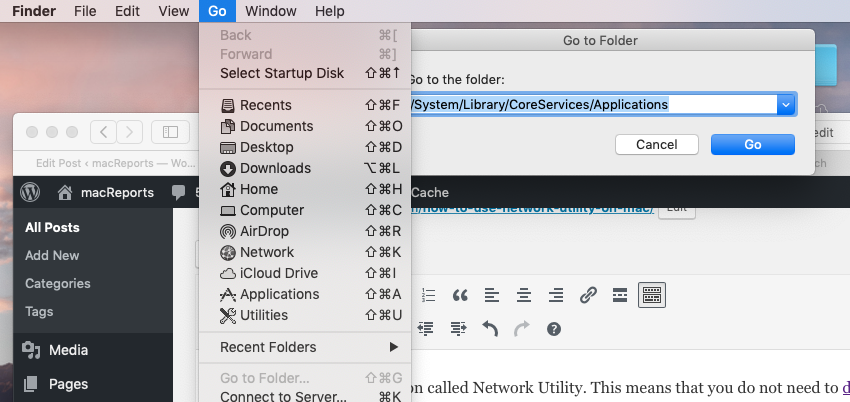This screenshot has height=402, width=850.
Task: Choose Applications in the Go menu
Action: (x=305, y=294)
